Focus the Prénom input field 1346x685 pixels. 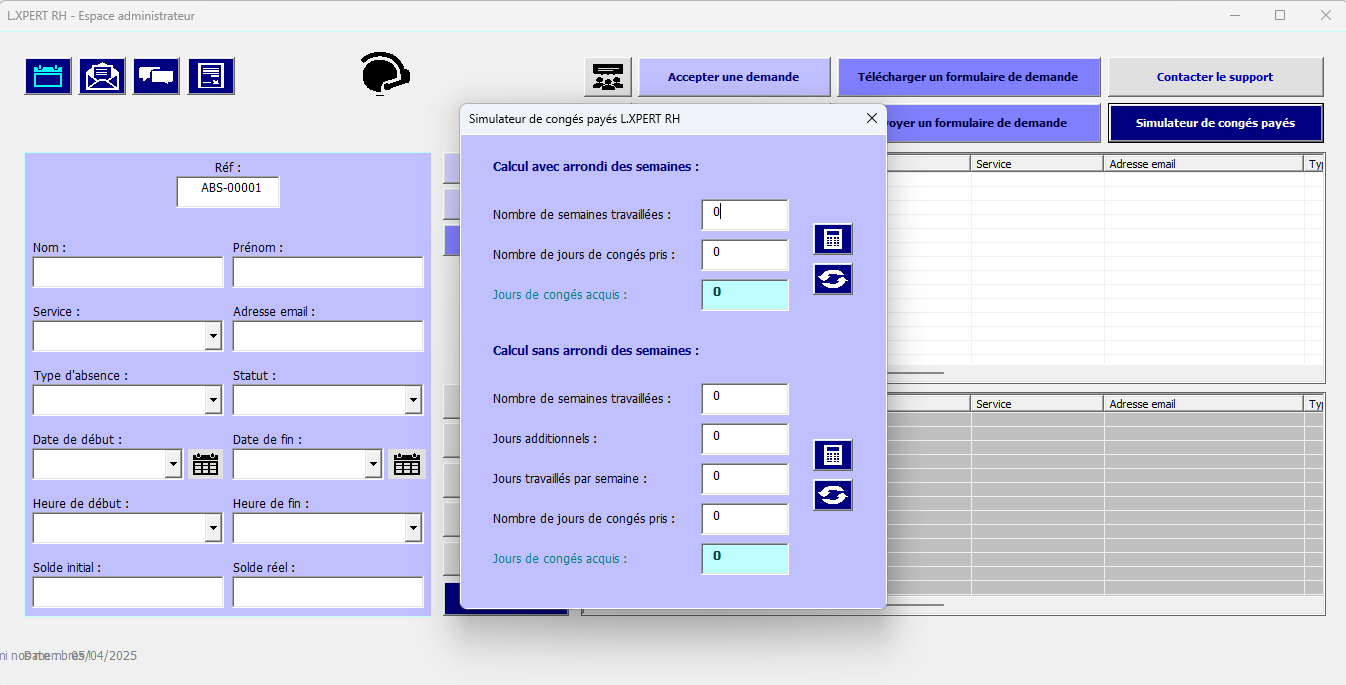(328, 272)
